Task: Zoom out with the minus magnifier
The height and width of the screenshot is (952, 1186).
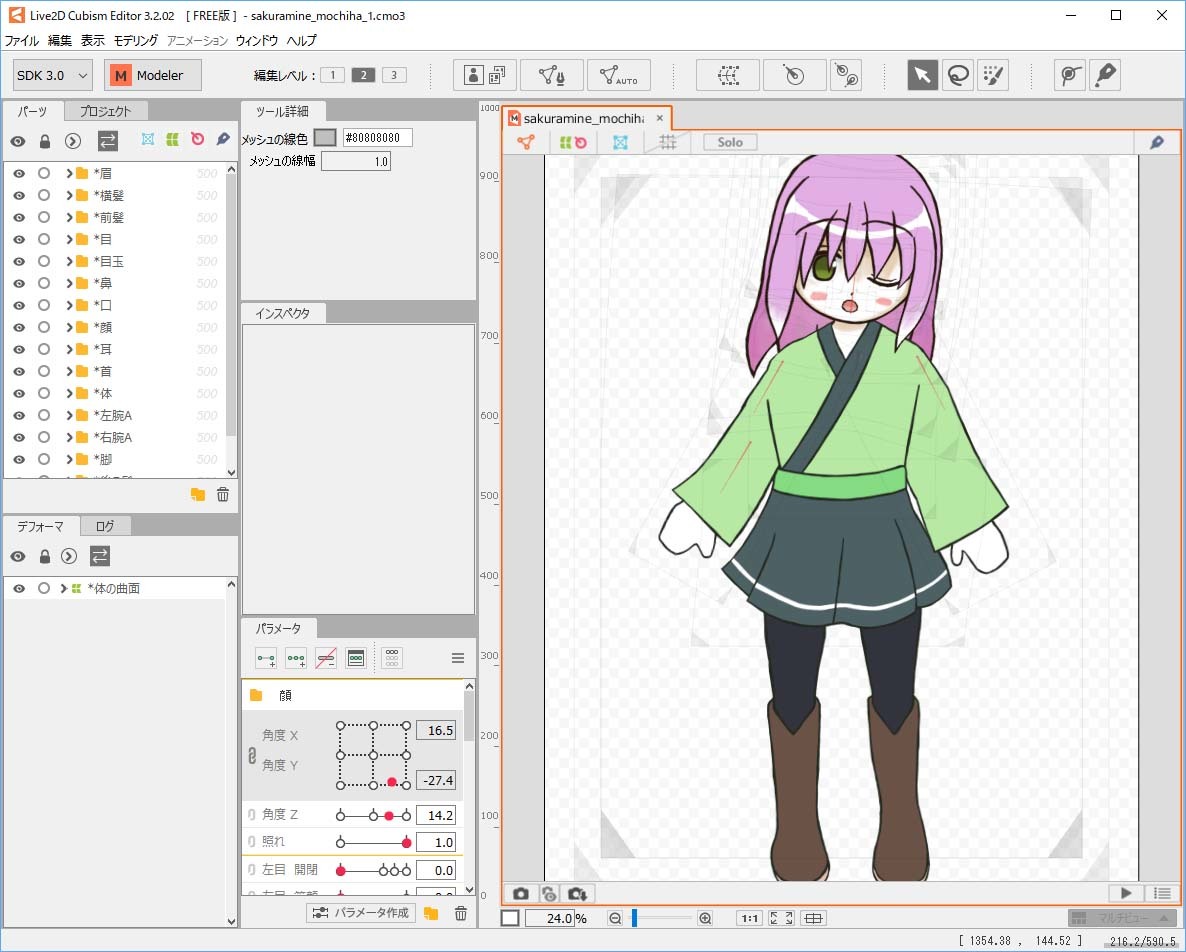Action: pyautogui.click(x=615, y=918)
